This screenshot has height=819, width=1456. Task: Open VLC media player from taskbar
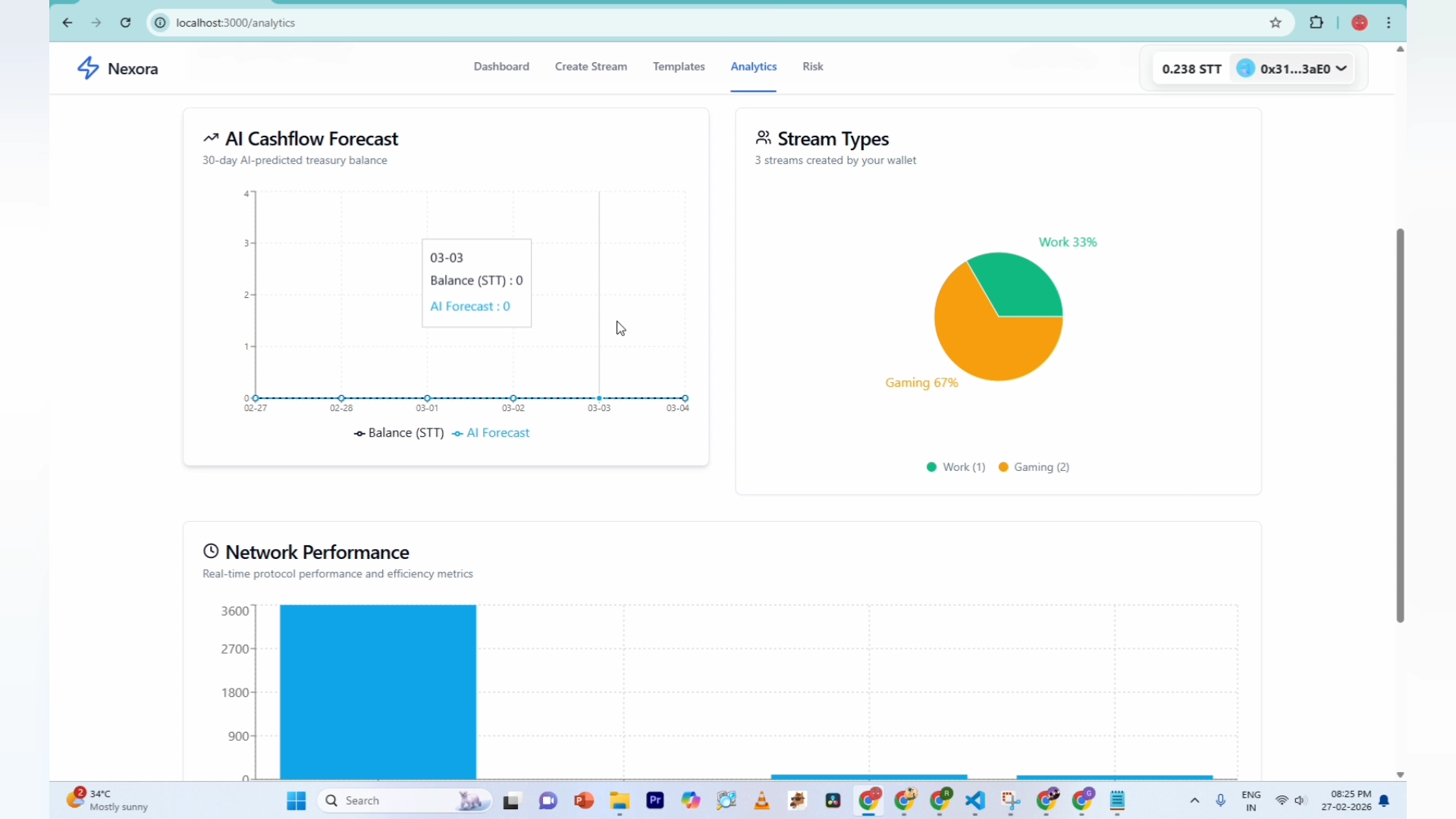pos(762,801)
